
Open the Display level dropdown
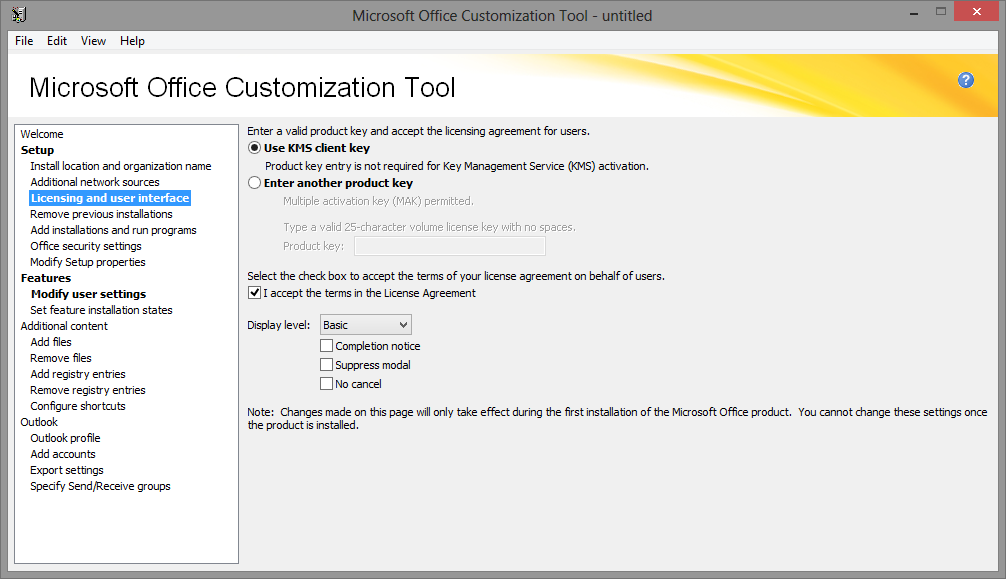click(x=366, y=325)
